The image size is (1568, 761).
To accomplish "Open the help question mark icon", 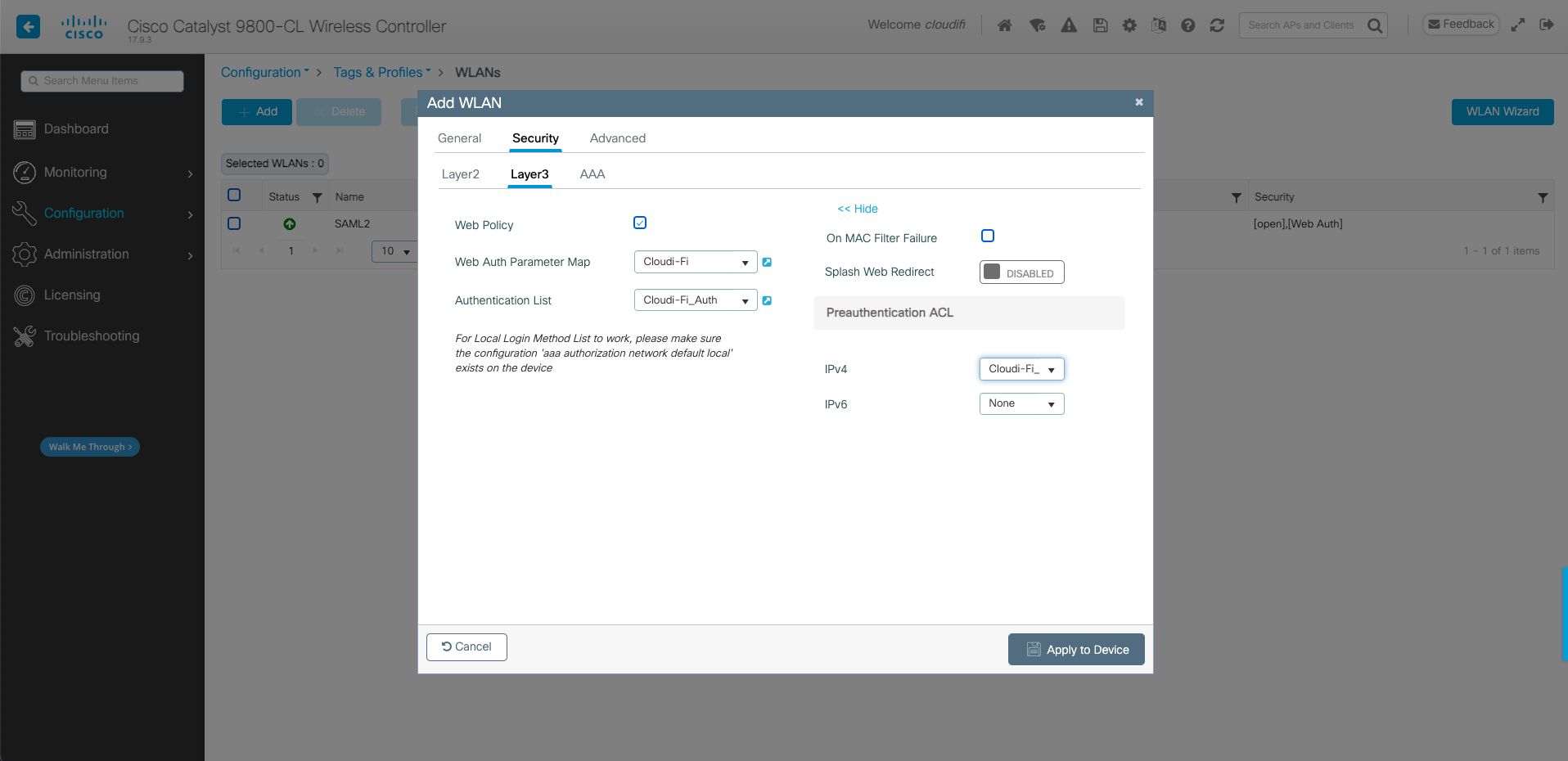I will coord(1188,25).
